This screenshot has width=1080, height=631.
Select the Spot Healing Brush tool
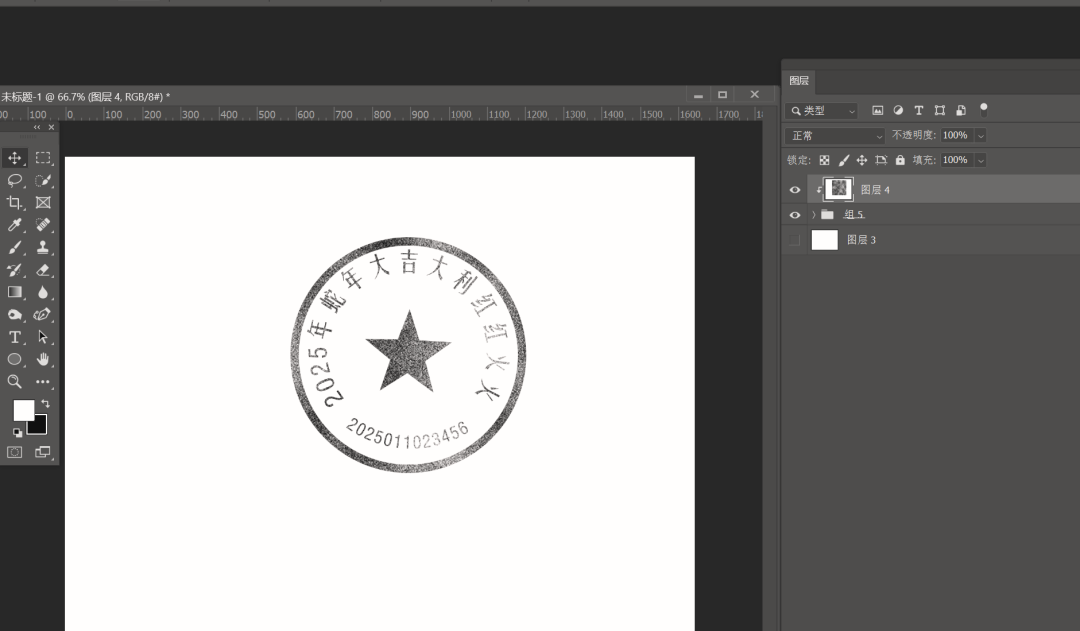click(x=43, y=225)
